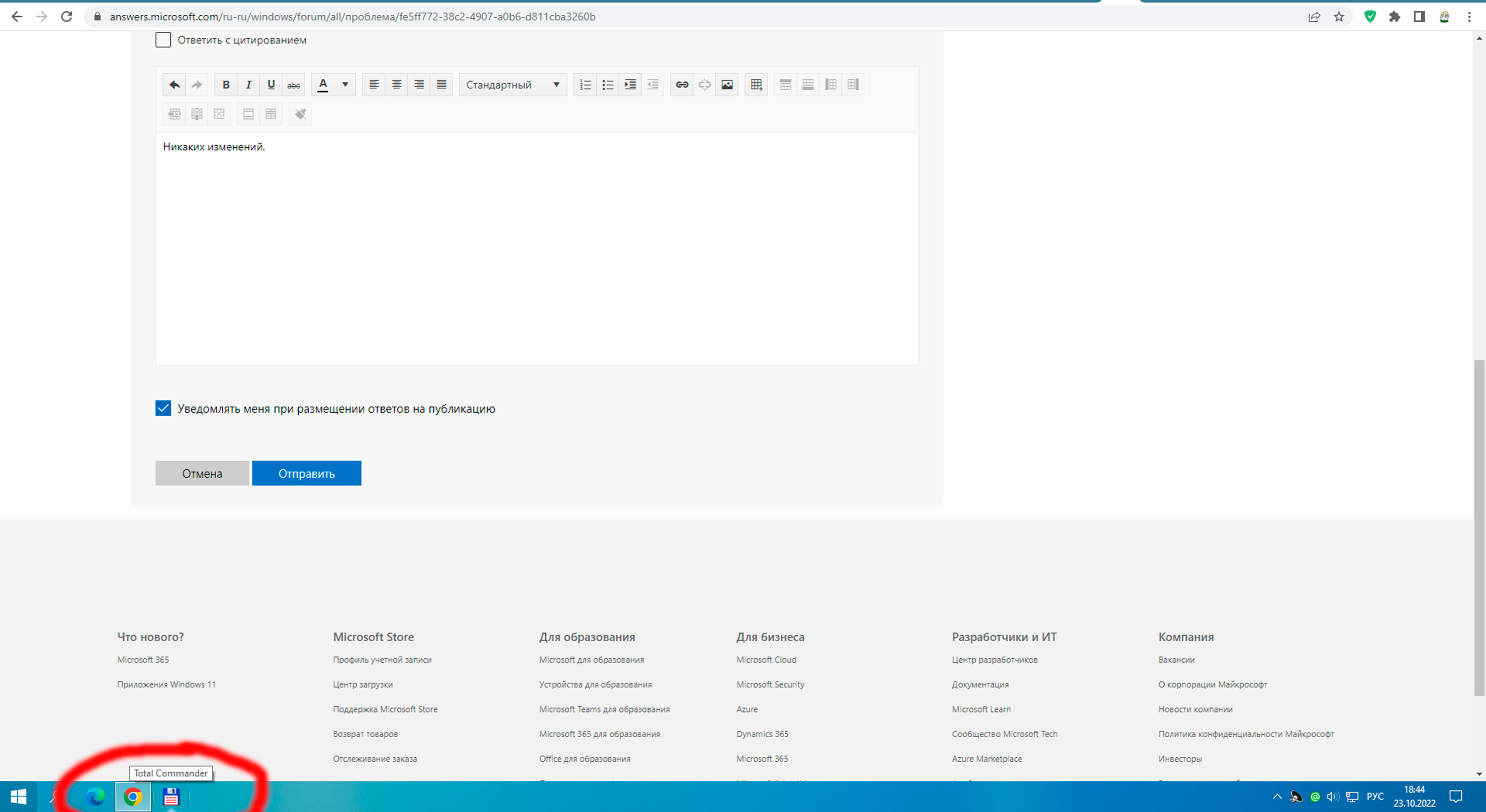Insert an image into the reply
Viewport: 1486px width, 812px height.
pyautogui.click(x=727, y=85)
